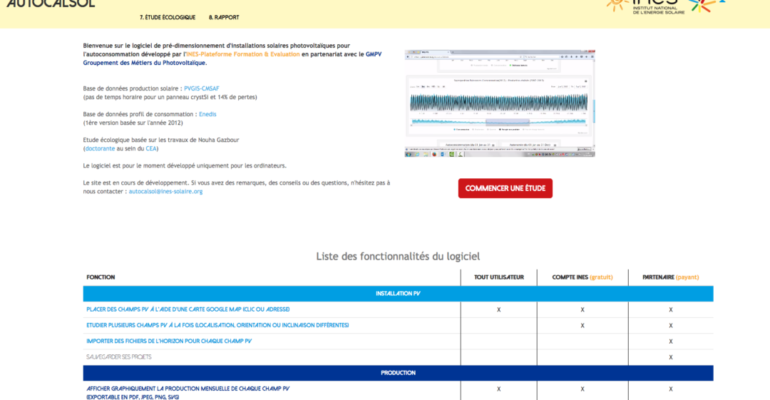Click the Fonction column header
This screenshot has height=400, width=770.
pyautogui.click(x=101, y=277)
